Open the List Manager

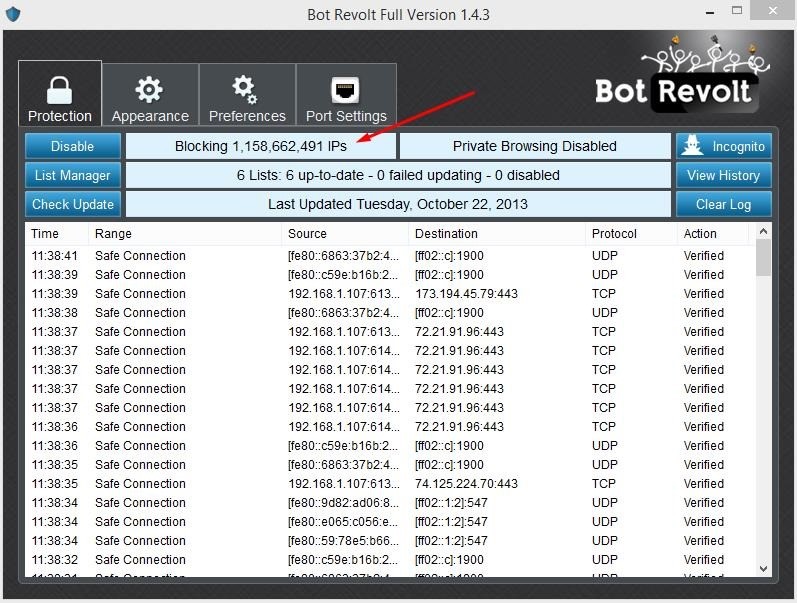(73, 175)
